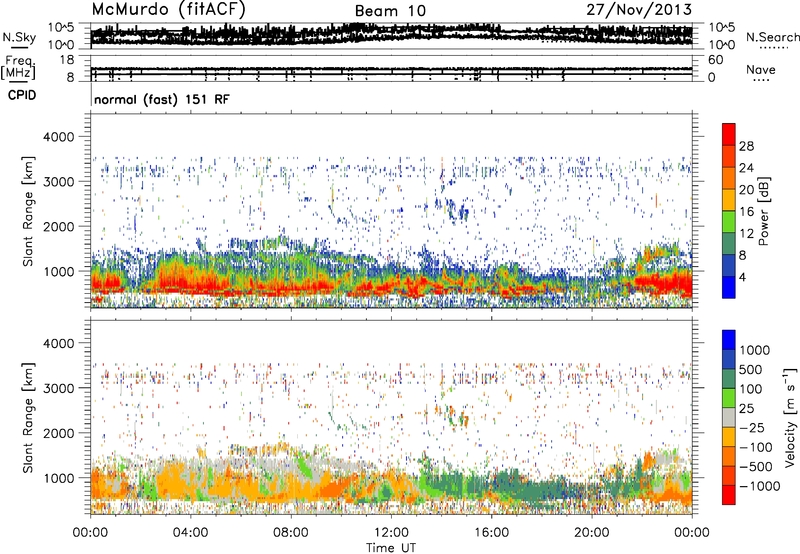
Task: Click the 'Freq. [MHz]' label
Action: (x=18, y=67)
